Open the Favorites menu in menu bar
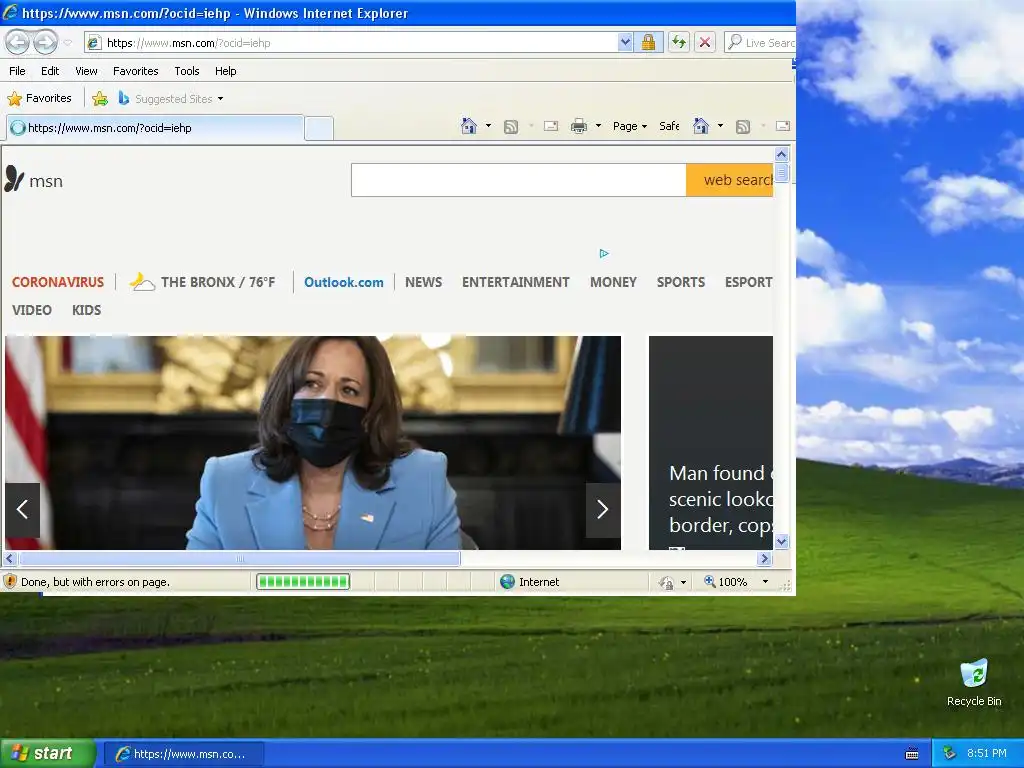 point(136,71)
